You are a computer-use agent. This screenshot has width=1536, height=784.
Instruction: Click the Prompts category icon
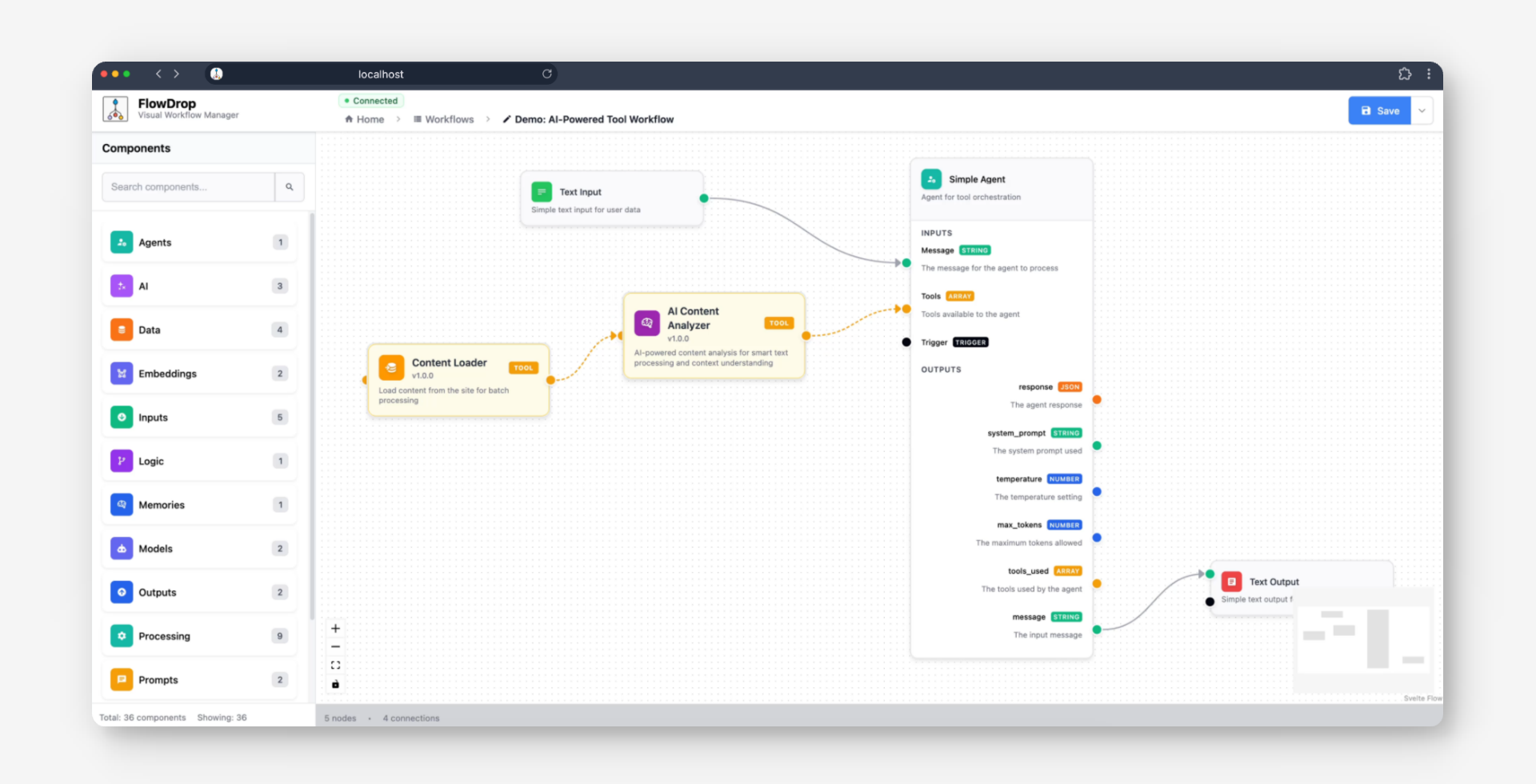pos(122,680)
